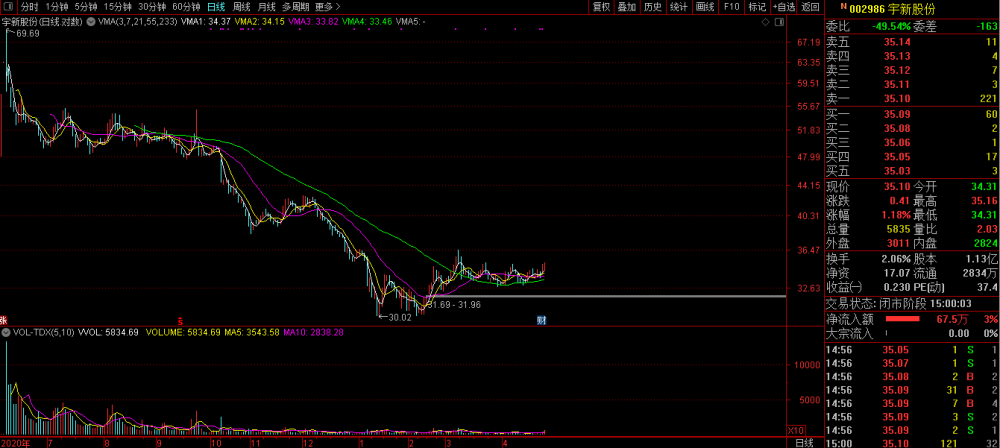Image resolution: width=1000 pixels, height=448 pixels.
Task: Switch to the 月线 monthly chart
Action: pos(267,7)
